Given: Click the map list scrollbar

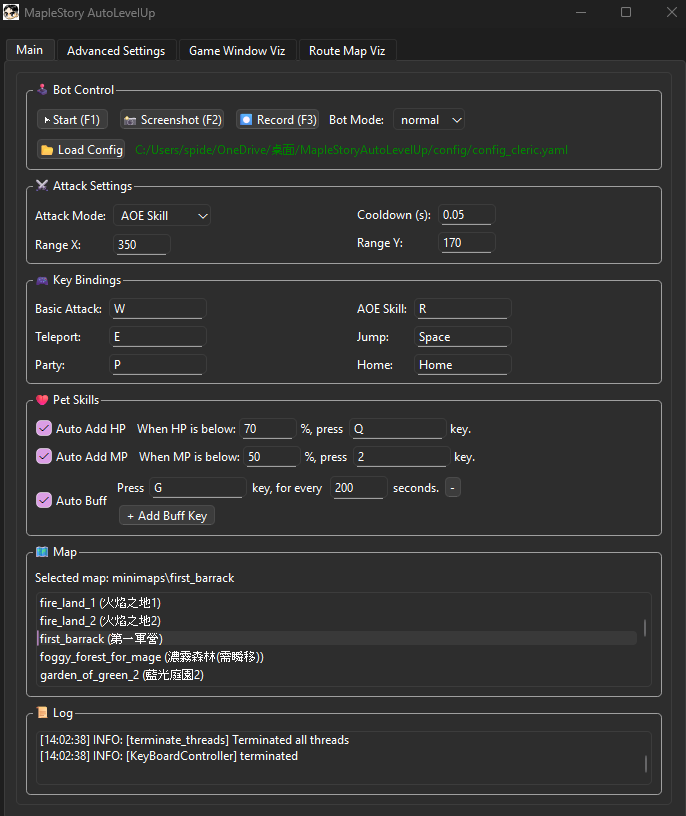Looking at the screenshot, I should (645, 628).
